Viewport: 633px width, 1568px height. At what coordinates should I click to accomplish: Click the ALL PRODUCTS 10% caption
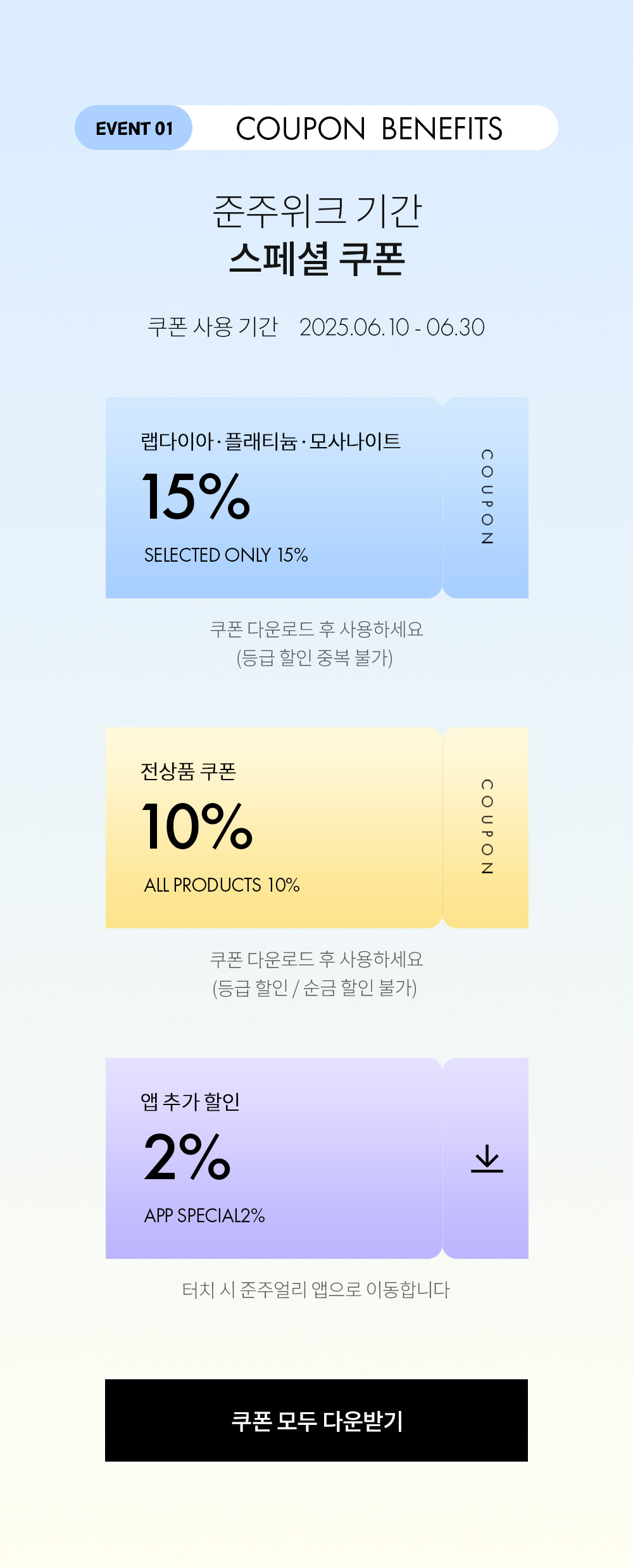(222, 885)
